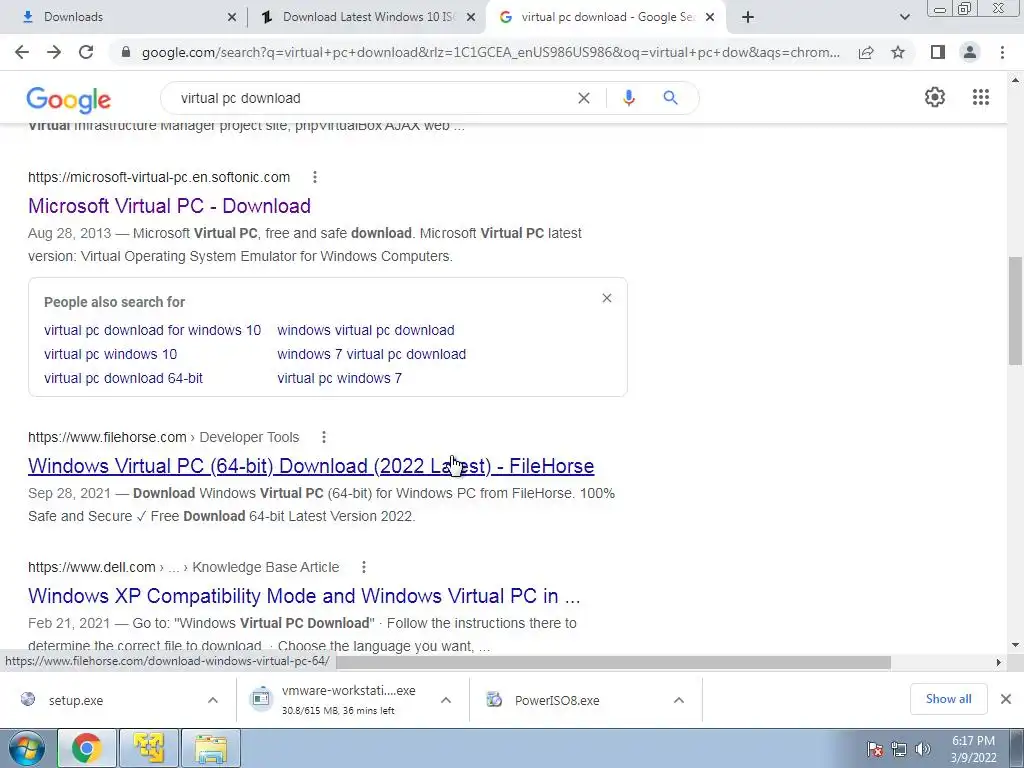Start voice search with microphone

pyautogui.click(x=628, y=98)
